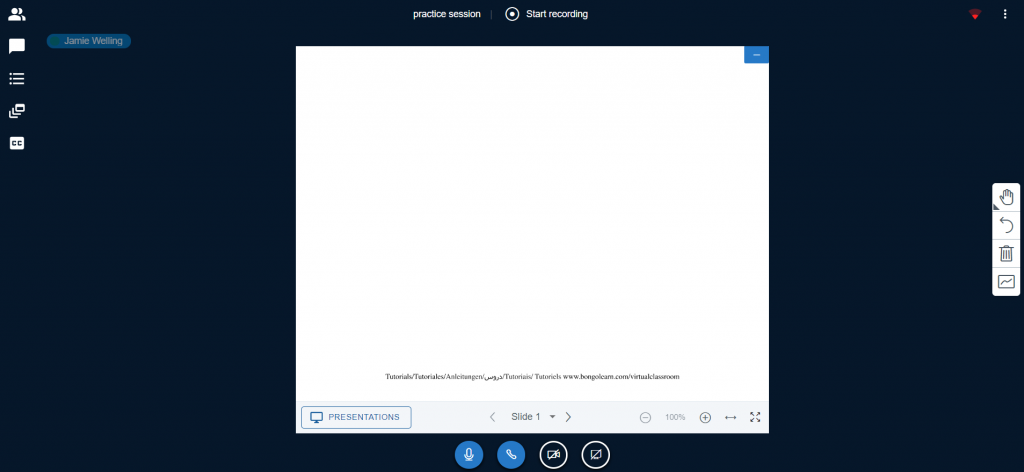Toggle closed captions with CC icon

(16, 143)
